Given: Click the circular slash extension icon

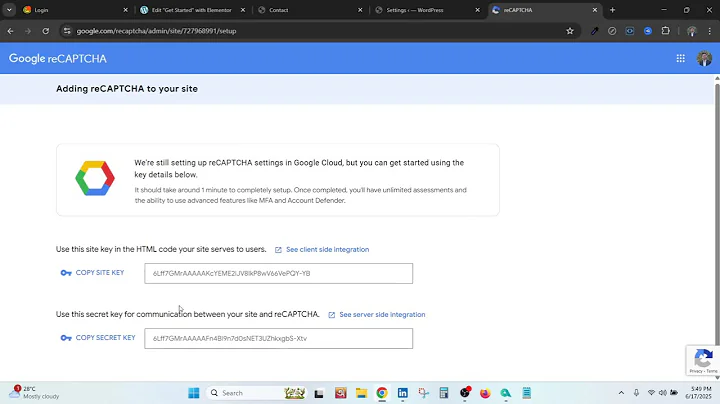Looking at the screenshot, I should pyautogui.click(x=612, y=31).
